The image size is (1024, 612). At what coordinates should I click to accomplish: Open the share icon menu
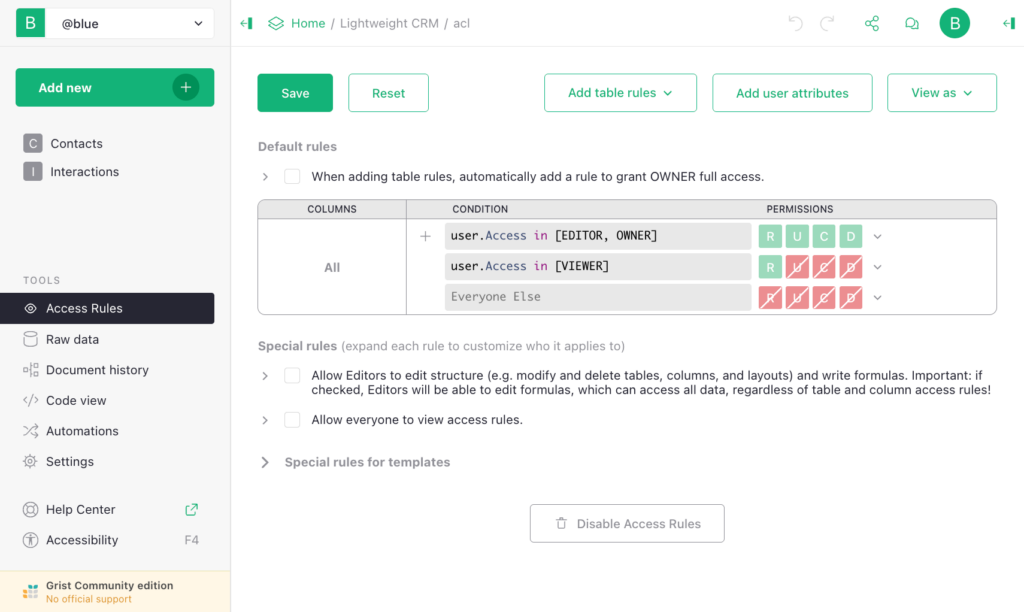point(872,24)
